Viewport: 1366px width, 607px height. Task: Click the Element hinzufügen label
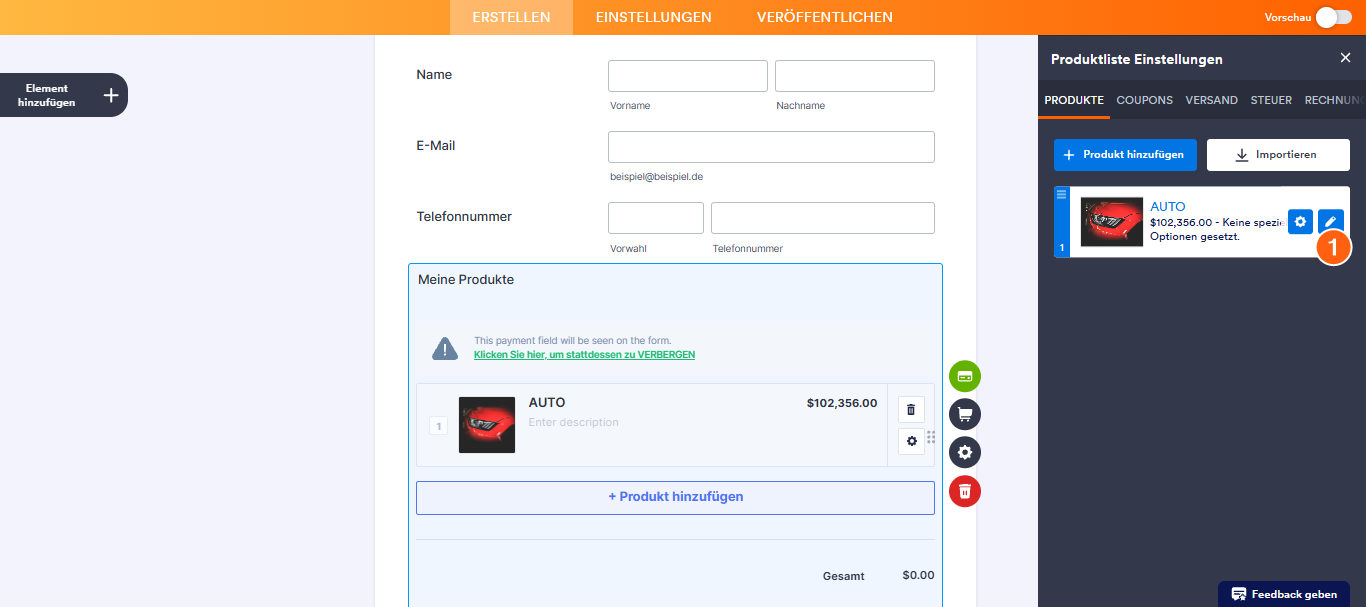[47, 95]
